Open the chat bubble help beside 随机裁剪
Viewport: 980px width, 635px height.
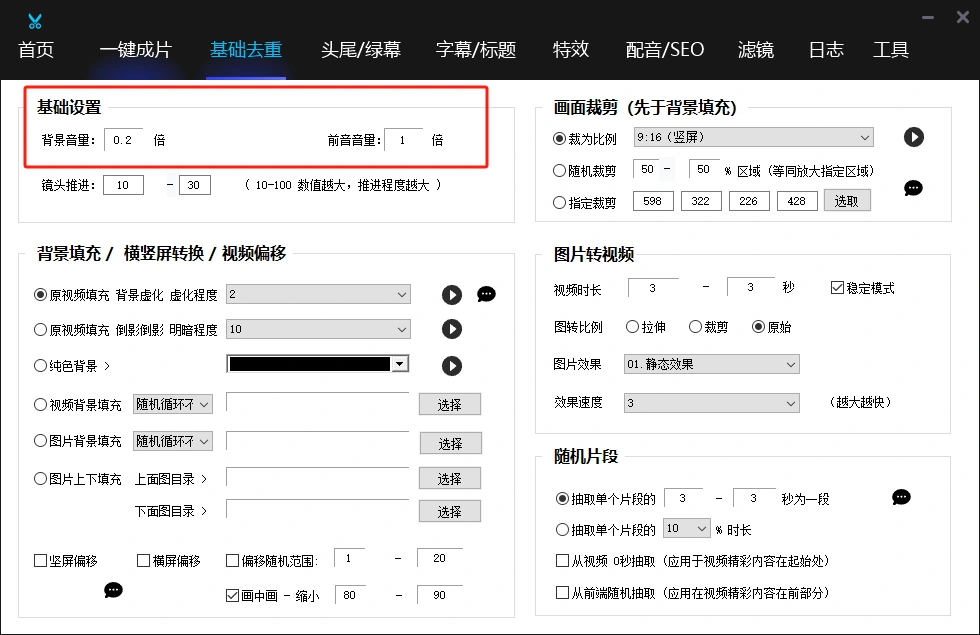coord(913,188)
